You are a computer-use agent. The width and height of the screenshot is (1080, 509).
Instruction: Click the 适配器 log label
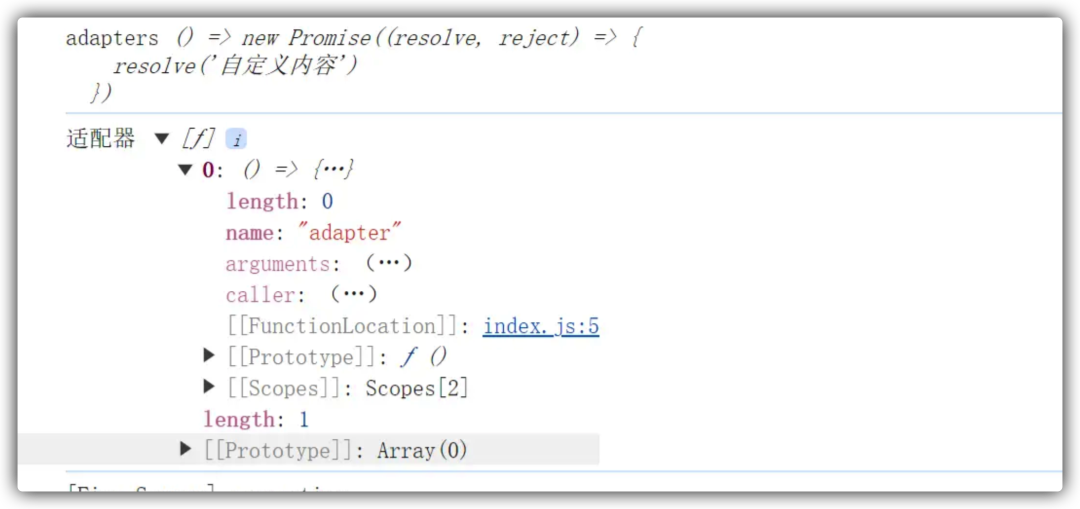101,139
